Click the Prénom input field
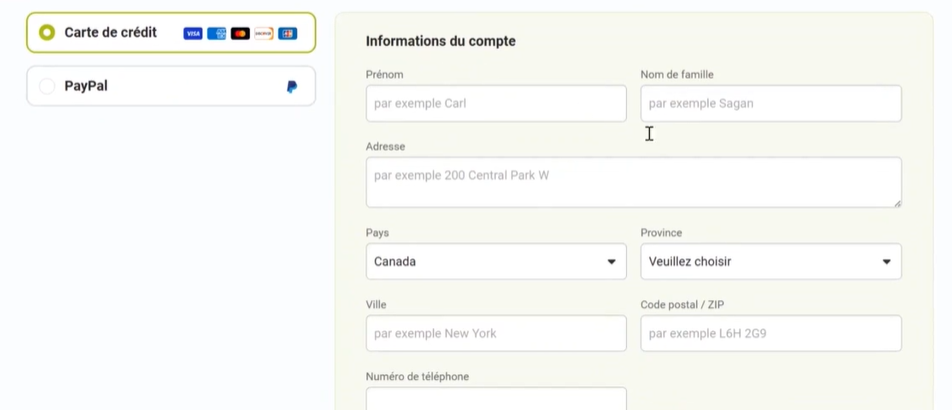This screenshot has height=410, width=952. pos(496,103)
